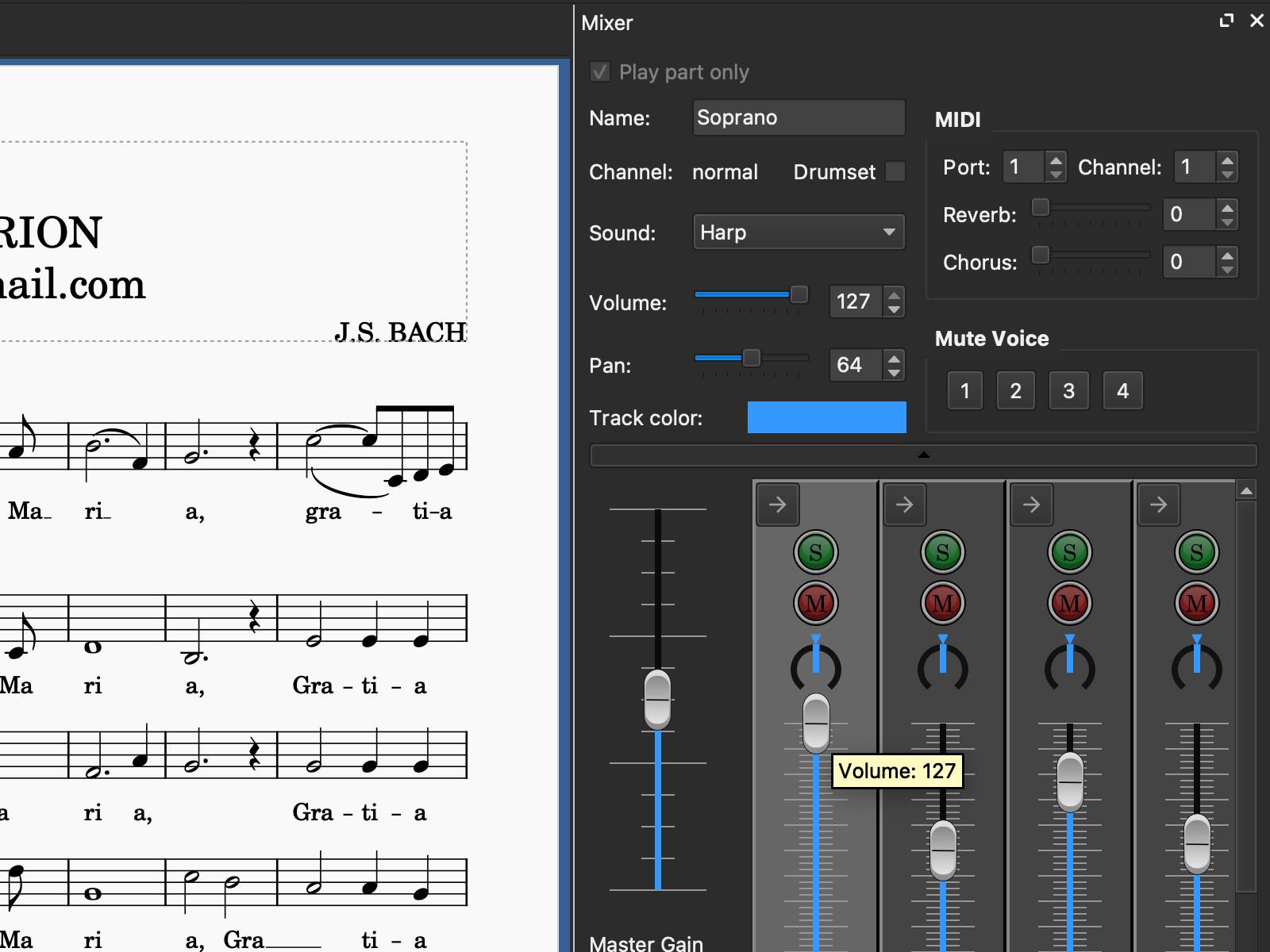Increase Volume value with up stepper
The width and height of the screenshot is (1270, 952).
point(894,294)
